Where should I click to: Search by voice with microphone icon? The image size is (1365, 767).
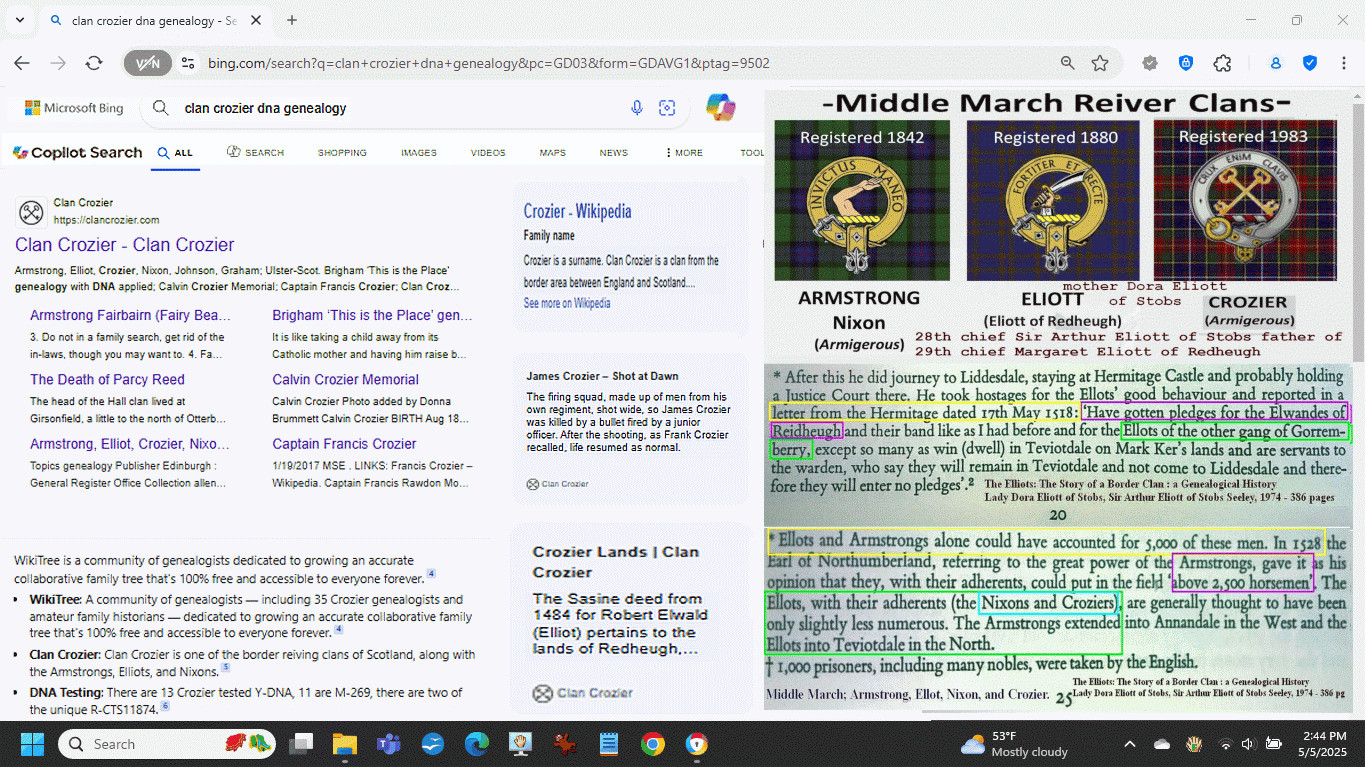click(x=637, y=108)
